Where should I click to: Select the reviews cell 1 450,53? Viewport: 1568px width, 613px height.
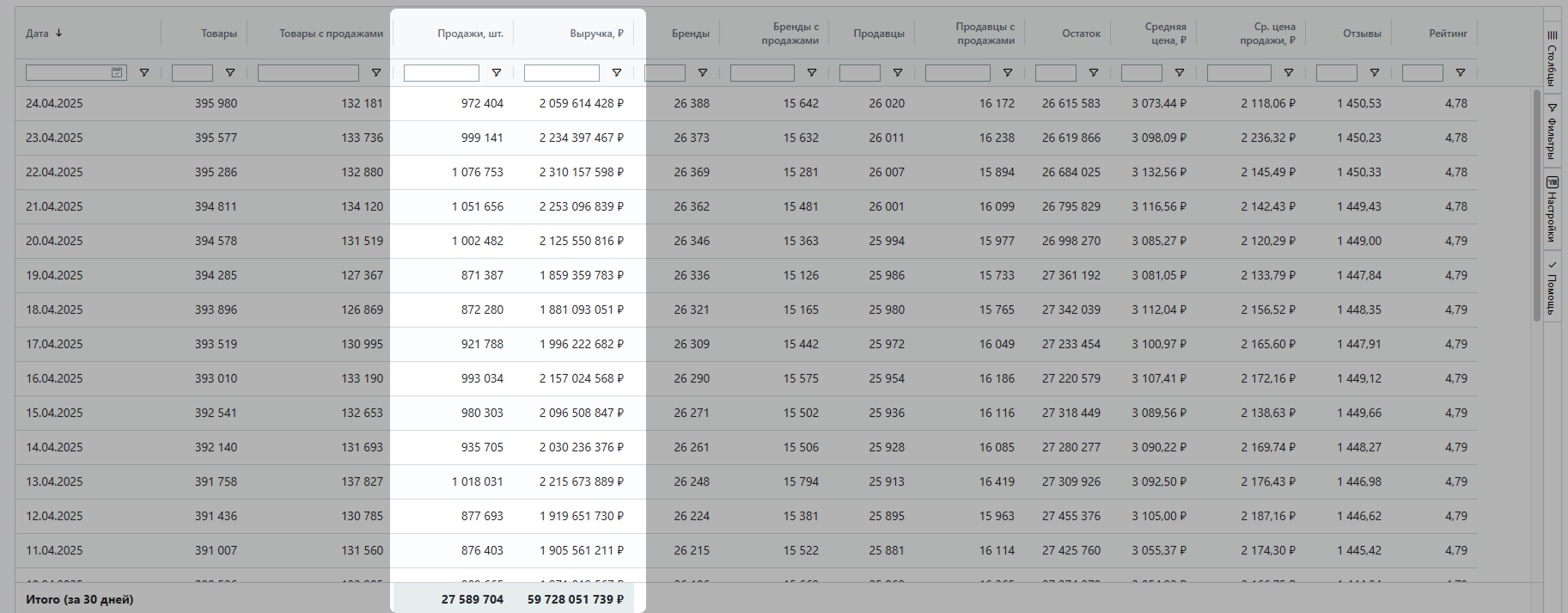tap(1359, 103)
